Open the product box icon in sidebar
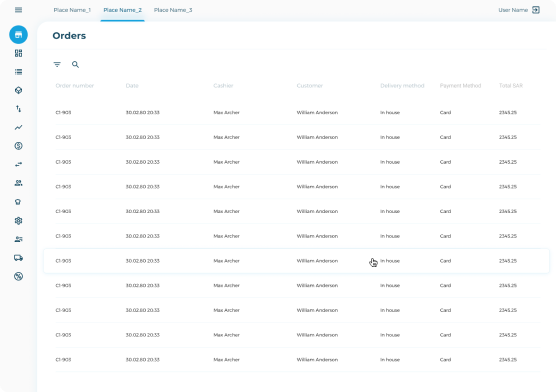 pos(18,90)
